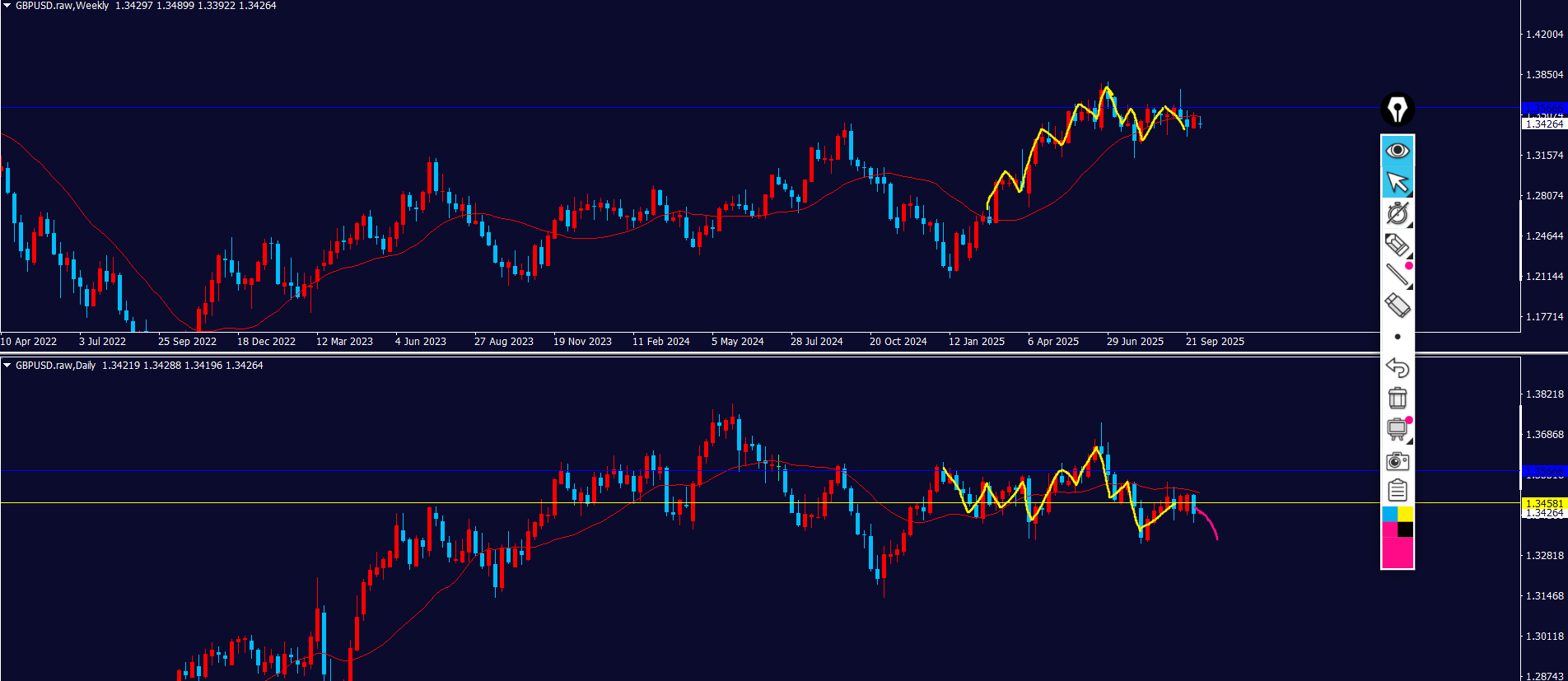Image resolution: width=1568 pixels, height=681 pixels.
Task: Toggle the crossed-out stopwatch tool
Action: [1397, 213]
